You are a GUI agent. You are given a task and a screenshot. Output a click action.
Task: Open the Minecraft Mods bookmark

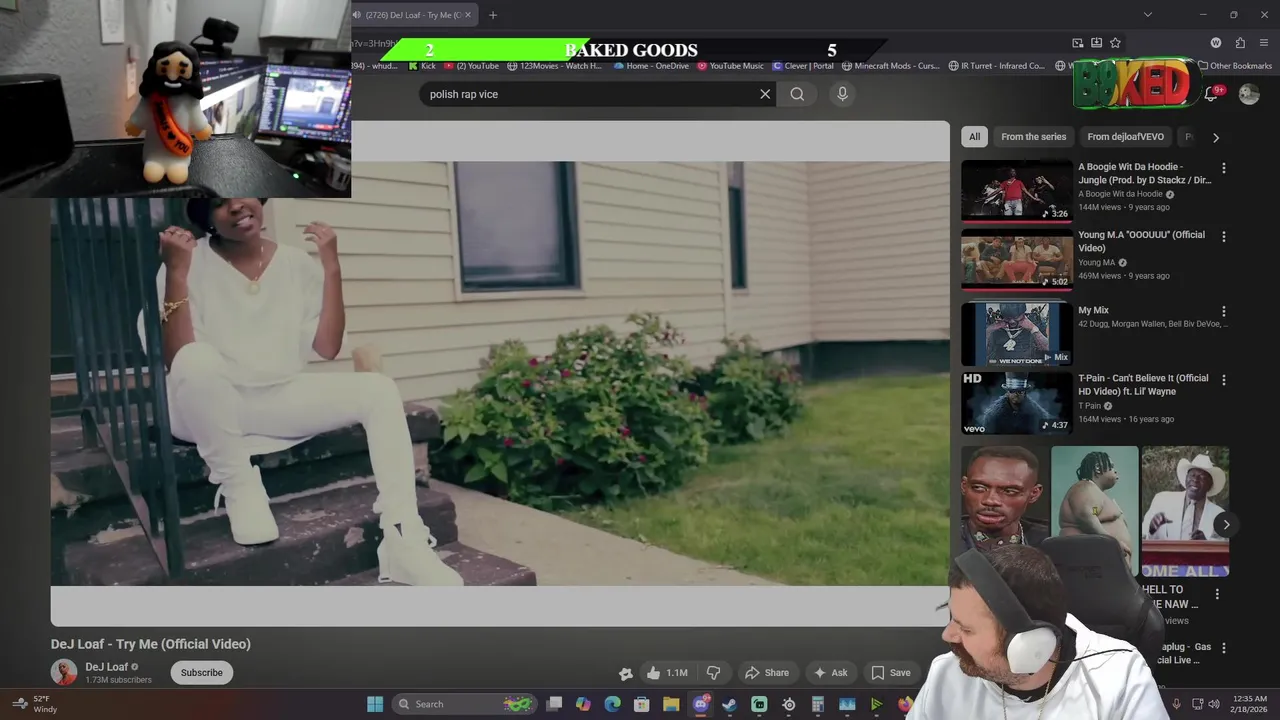coord(891,66)
